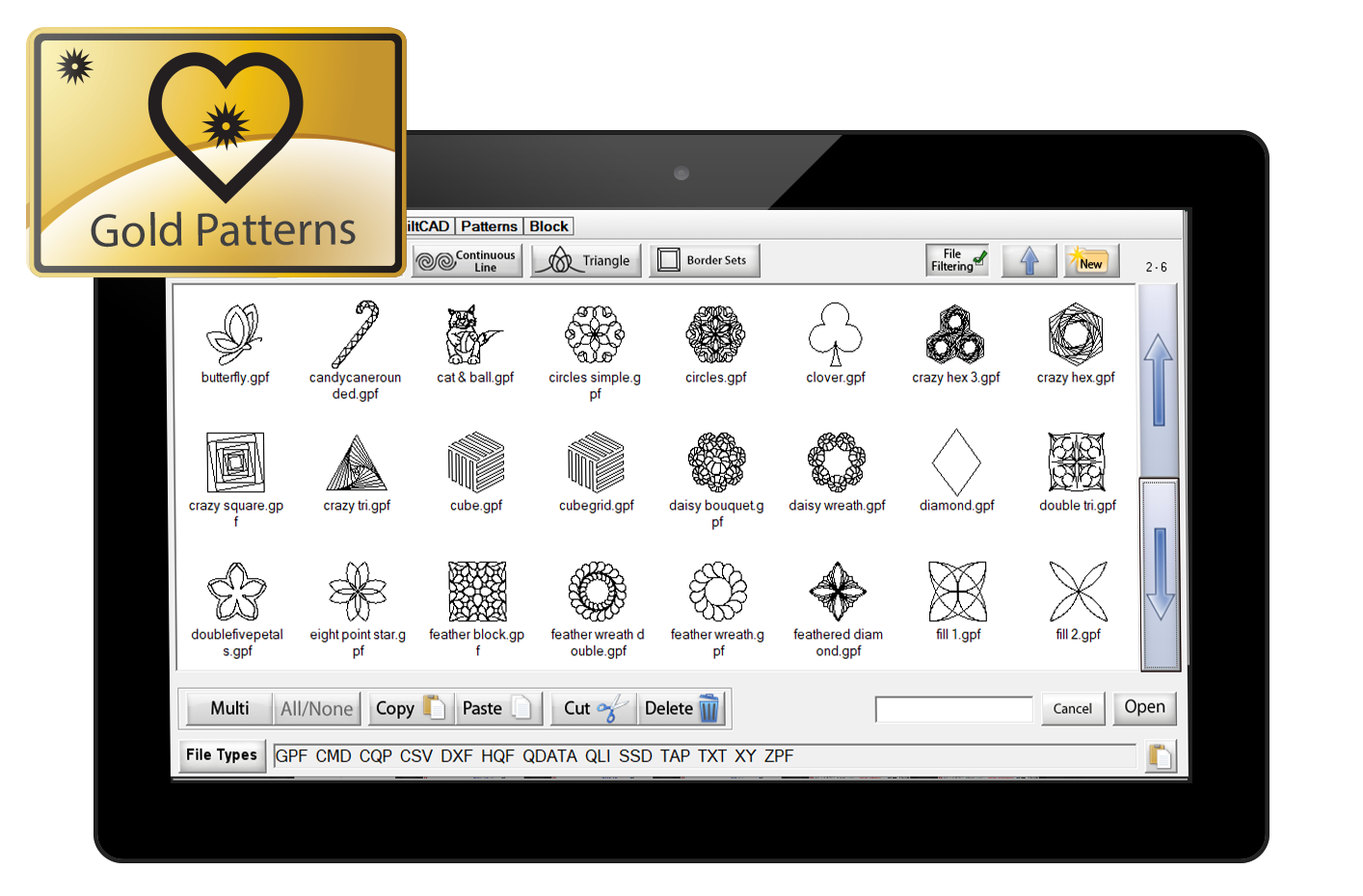The height and width of the screenshot is (896, 1363).
Task: Create a New folder
Action: tap(1091, 260)
